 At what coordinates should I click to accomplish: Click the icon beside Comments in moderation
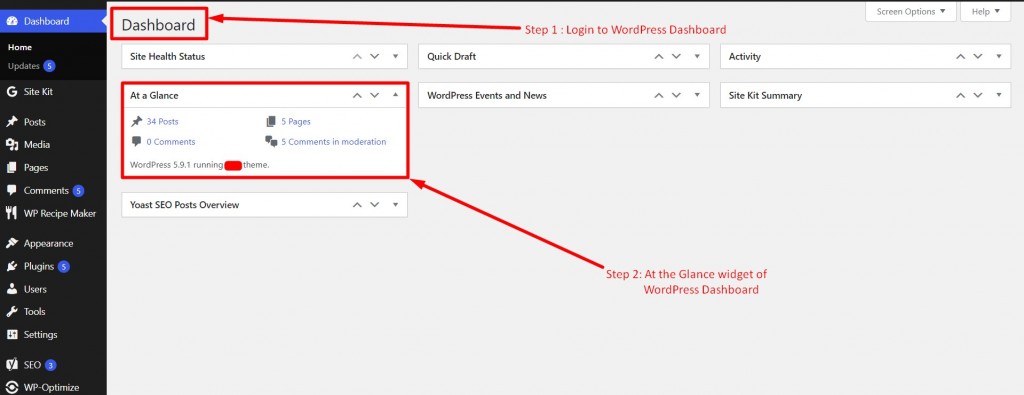click(x=272, y=142)
